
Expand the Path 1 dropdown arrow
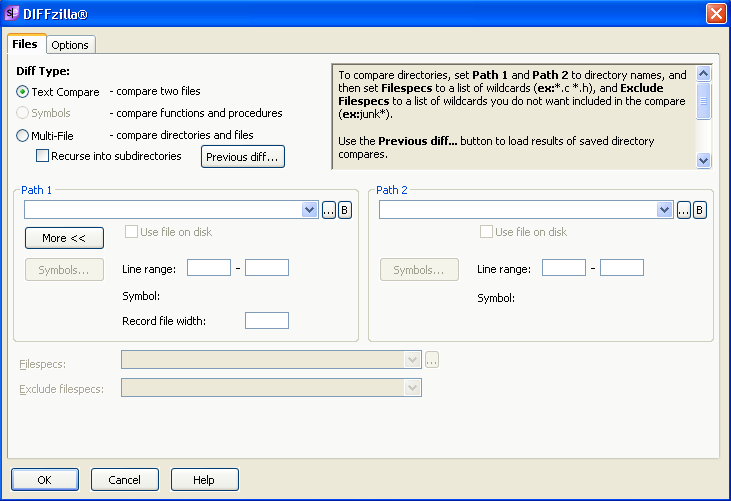tap(309, 210)
